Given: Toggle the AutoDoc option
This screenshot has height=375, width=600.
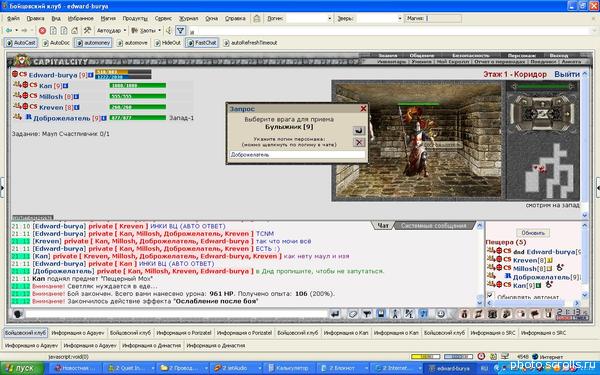Looking at the screenshot, I should point(56,43).
